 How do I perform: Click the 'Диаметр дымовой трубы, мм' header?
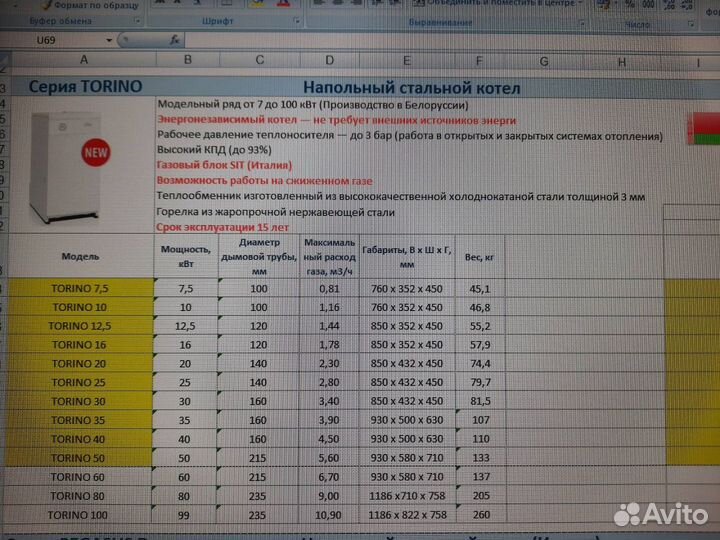coord(259,256)
